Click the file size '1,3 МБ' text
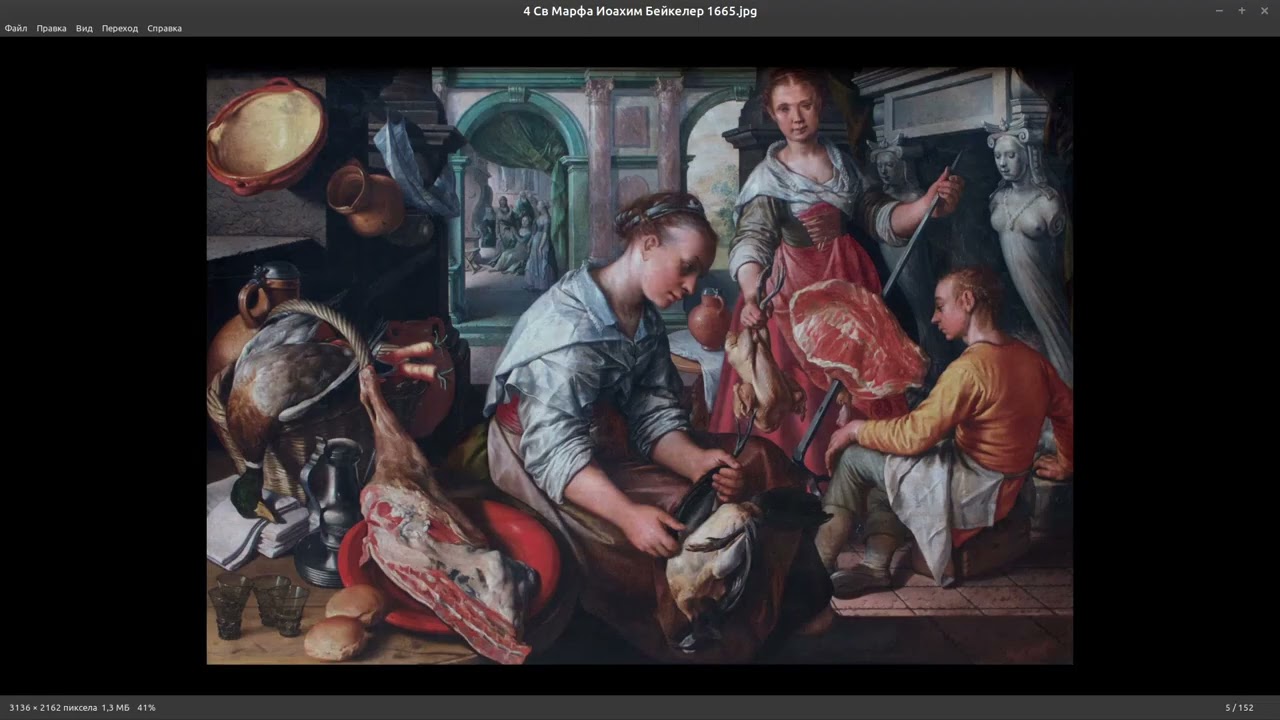This screenshot has height=720, width=1280. tap(116, 708)
